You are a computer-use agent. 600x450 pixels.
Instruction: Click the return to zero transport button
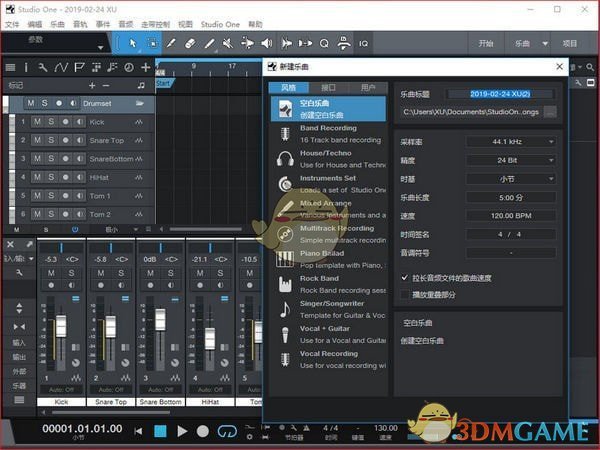(138, 432)
